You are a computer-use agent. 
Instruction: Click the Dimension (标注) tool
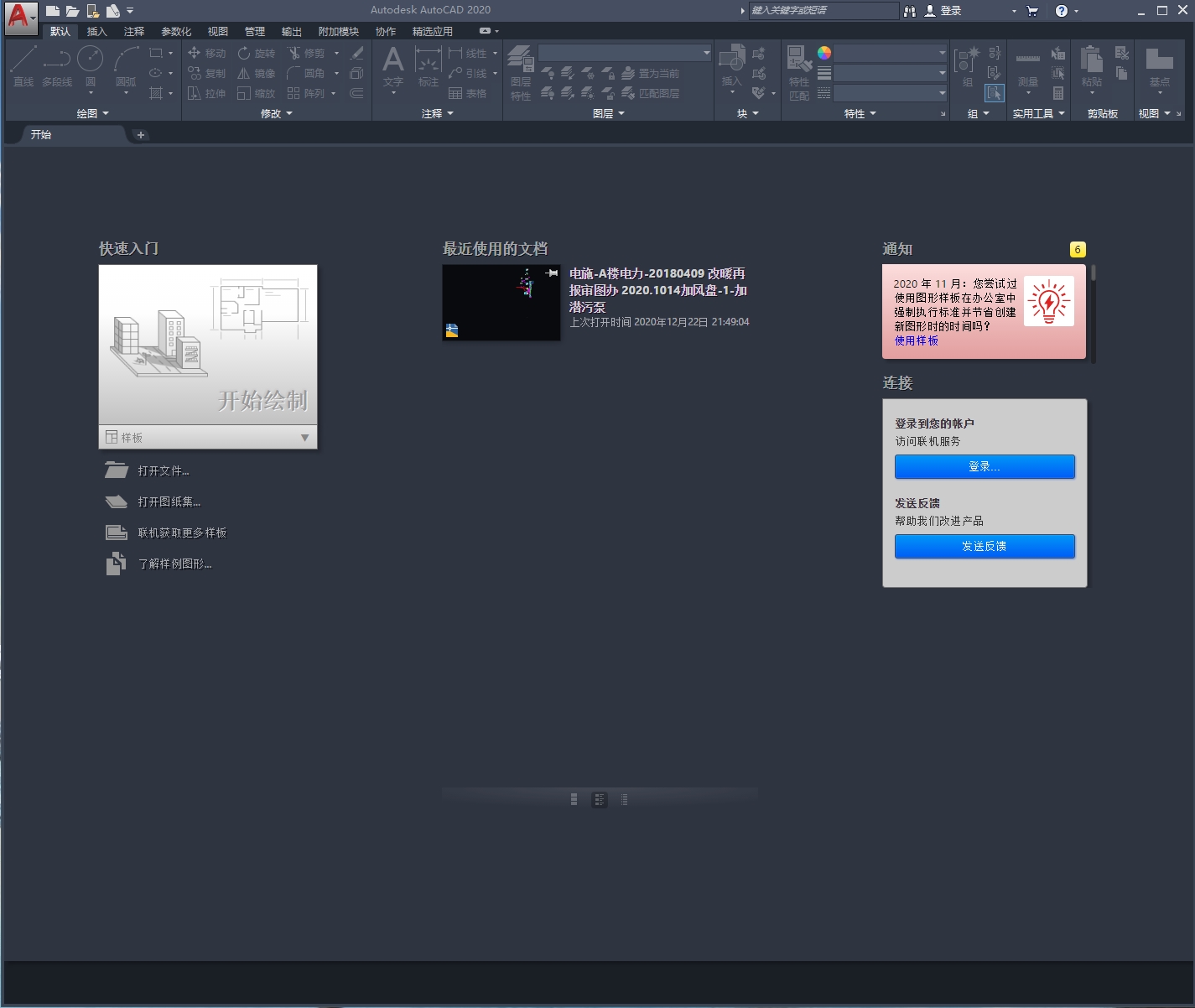click(429, 66)
